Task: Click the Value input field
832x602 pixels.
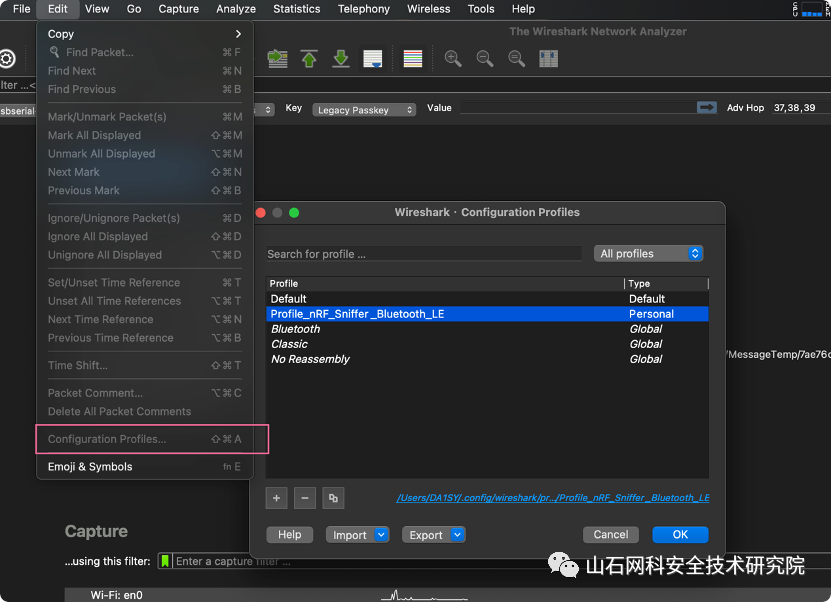Action: point(576,108)
